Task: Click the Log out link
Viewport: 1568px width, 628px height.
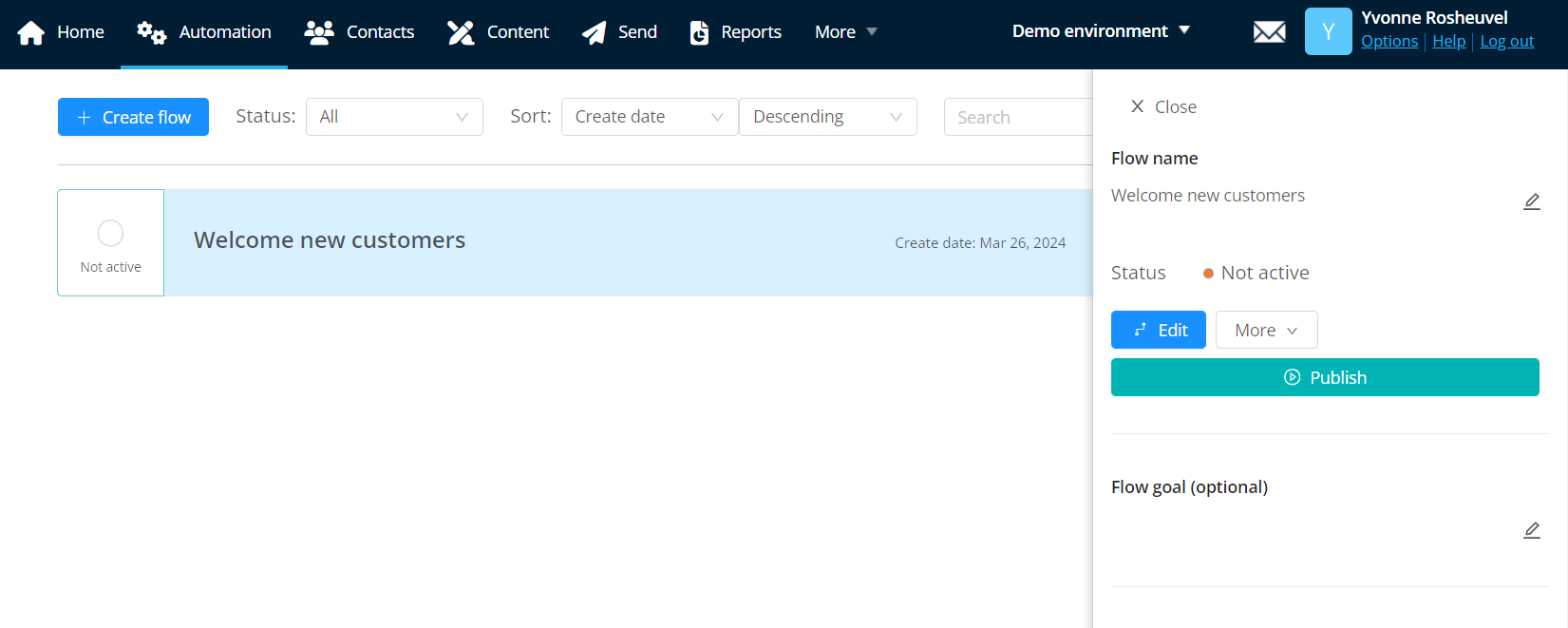Action: pos(1506,41)
